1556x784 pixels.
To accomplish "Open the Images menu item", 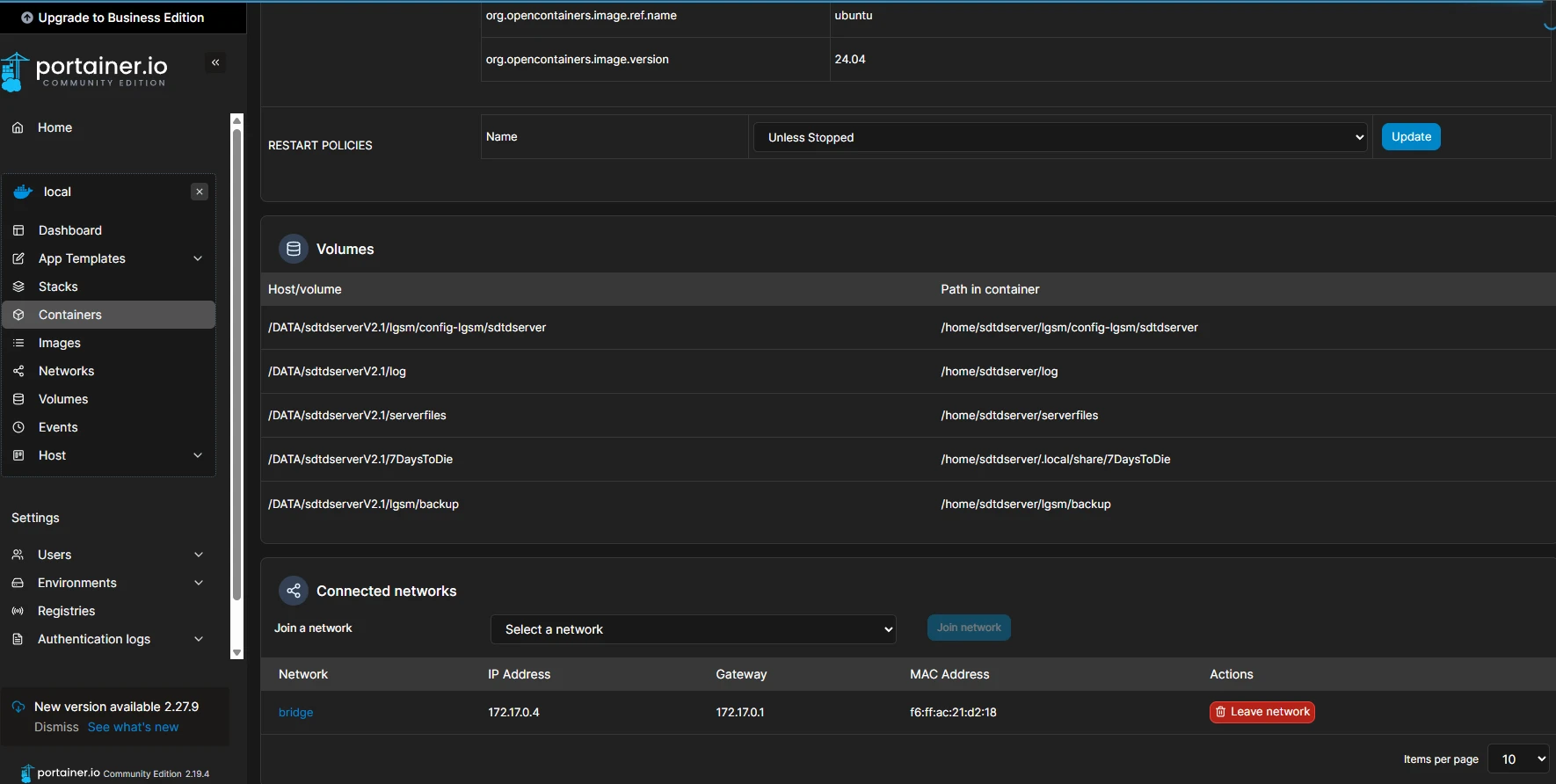I will click(60, 343).
